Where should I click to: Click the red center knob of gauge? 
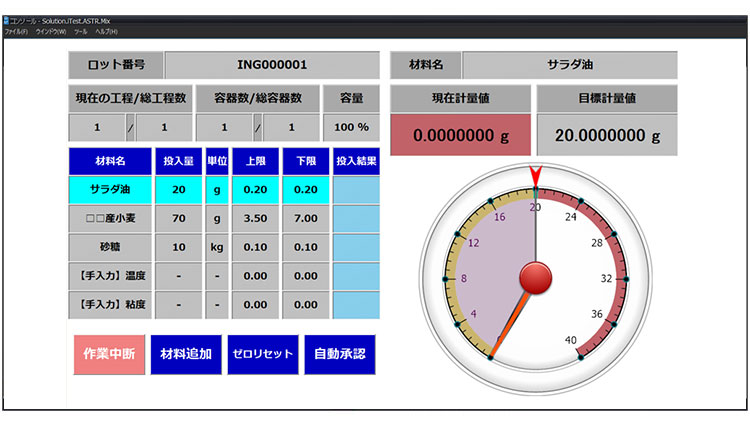pos(536,278)
